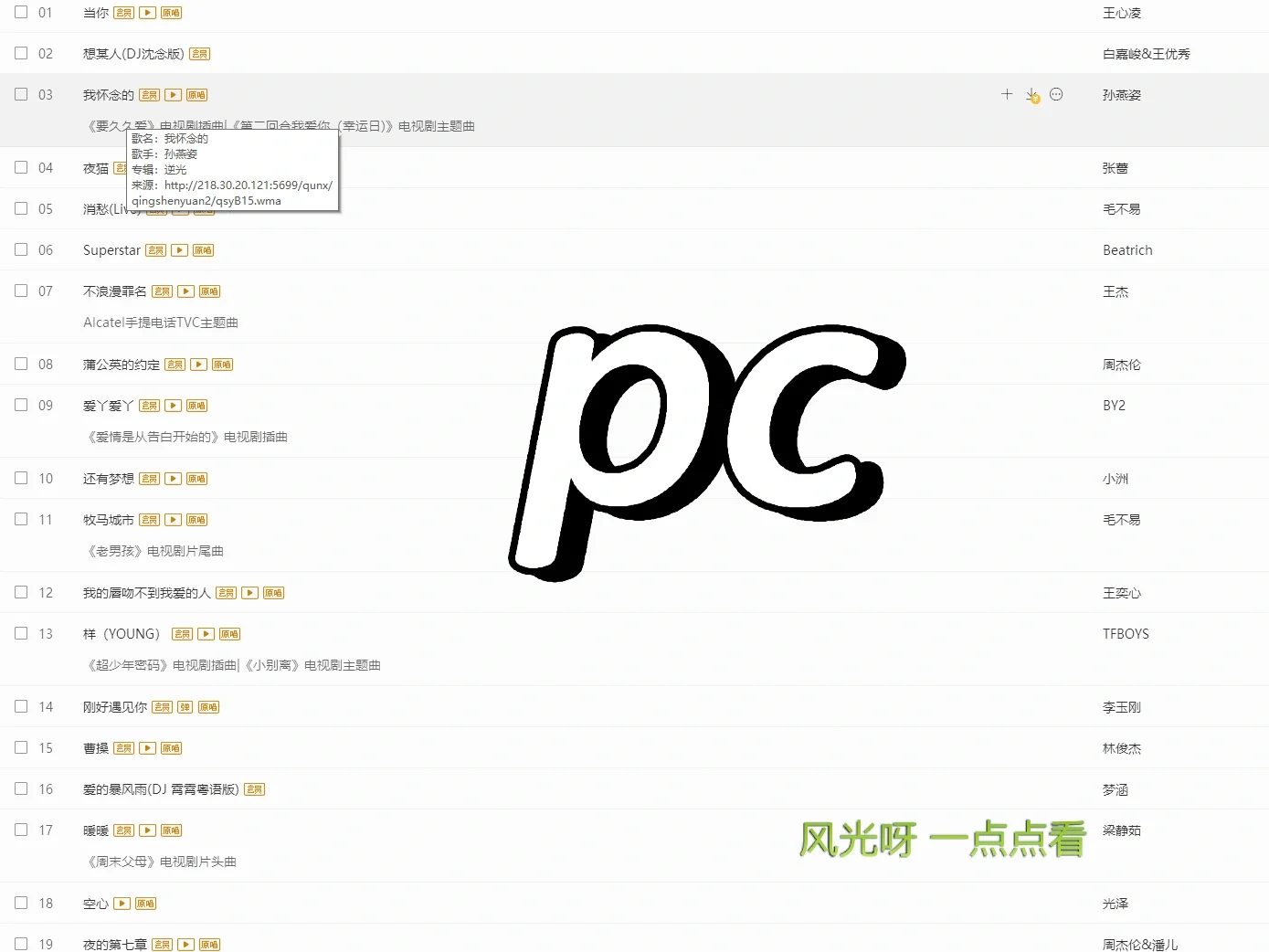The width and height of the screenshot is (1269, 952).
Task: Click the 会员 badge on 爱的暴风雨(DJ霄霄粤语版)
Action: (254, 789)
